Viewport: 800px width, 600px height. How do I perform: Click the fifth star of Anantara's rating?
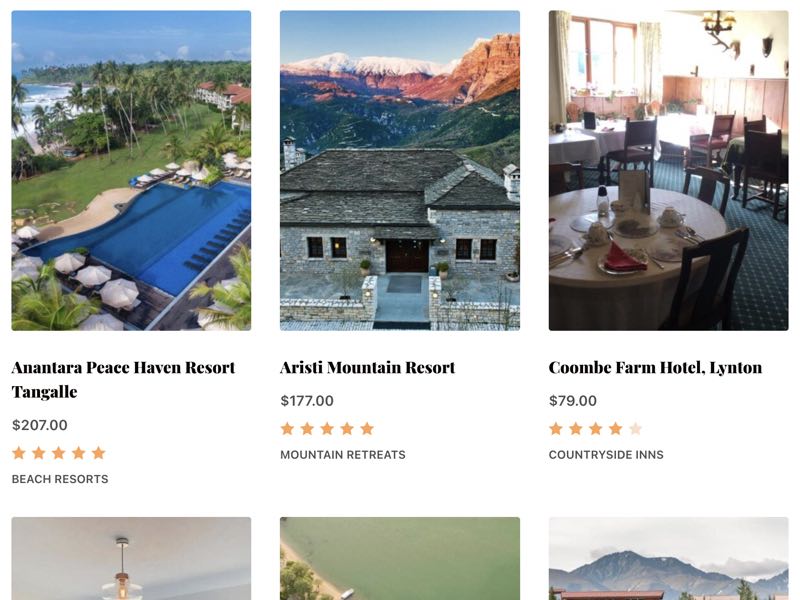click(98, 453)
